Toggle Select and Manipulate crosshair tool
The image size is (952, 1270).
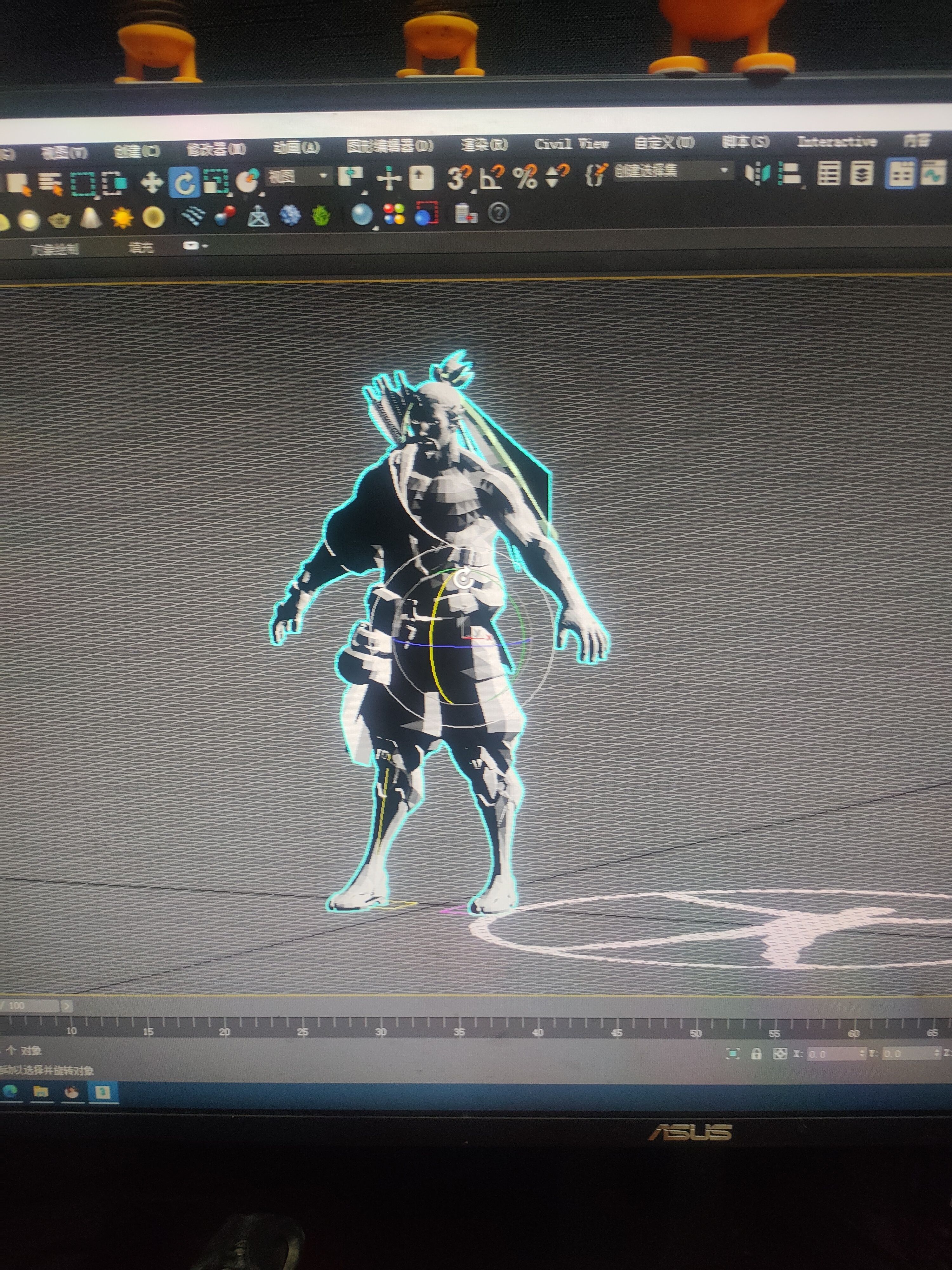pyautogui.click(x=388, y=178)
